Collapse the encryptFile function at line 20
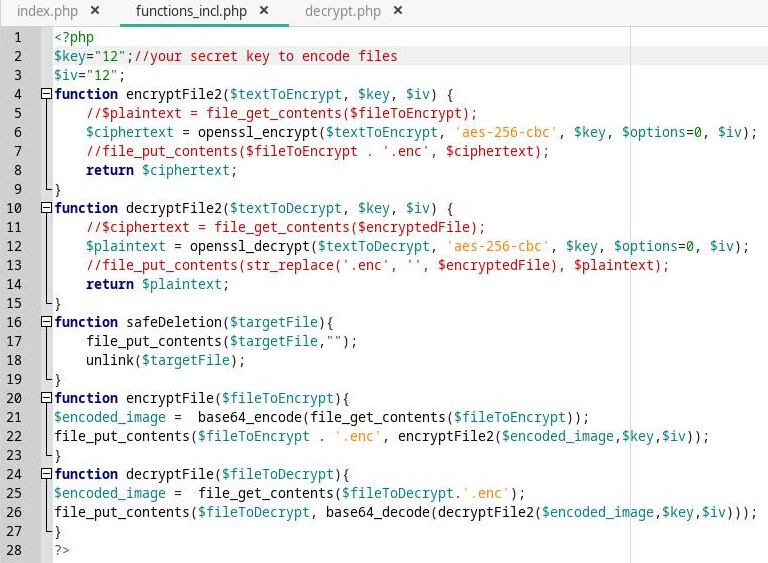The image size is (768, 563). point(45,398)
